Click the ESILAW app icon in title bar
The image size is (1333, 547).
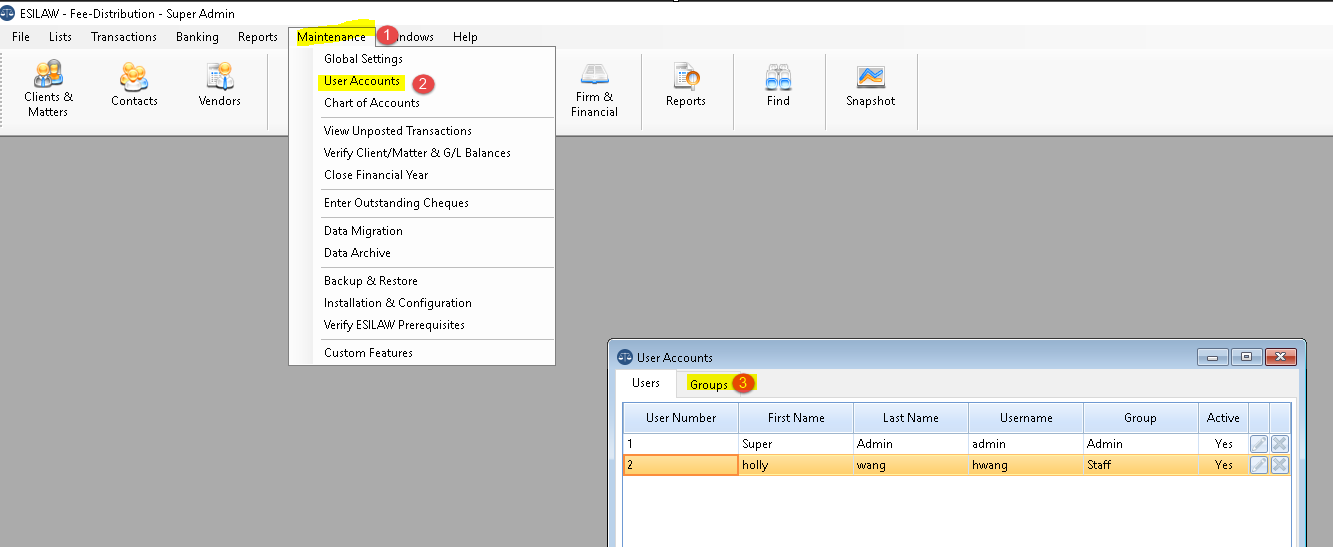pyautogui.click(x=8, y=13)
